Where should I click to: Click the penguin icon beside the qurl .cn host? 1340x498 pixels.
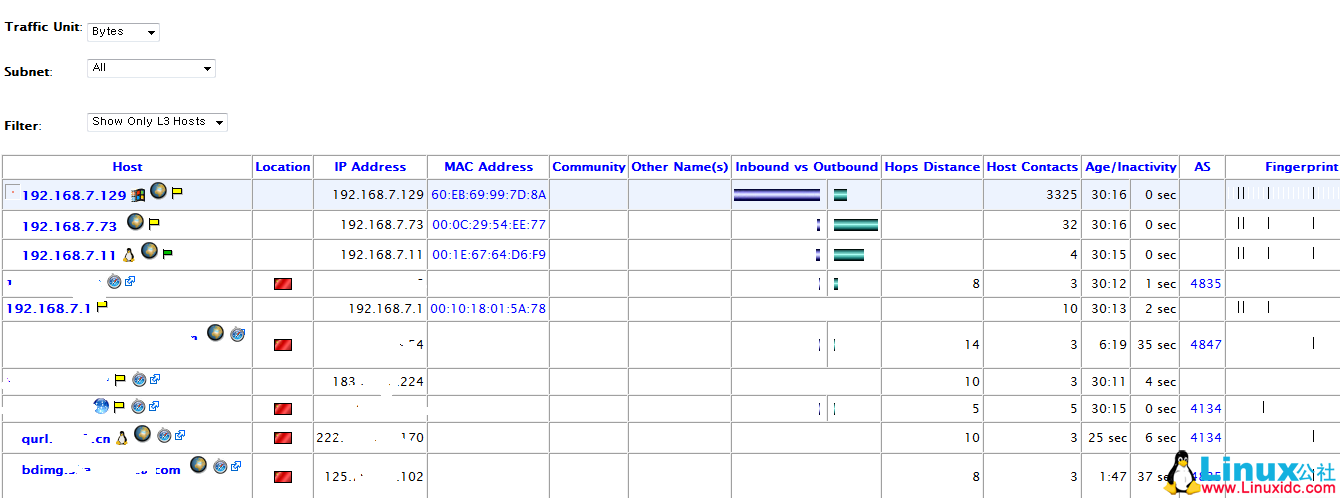click(122, 437)
